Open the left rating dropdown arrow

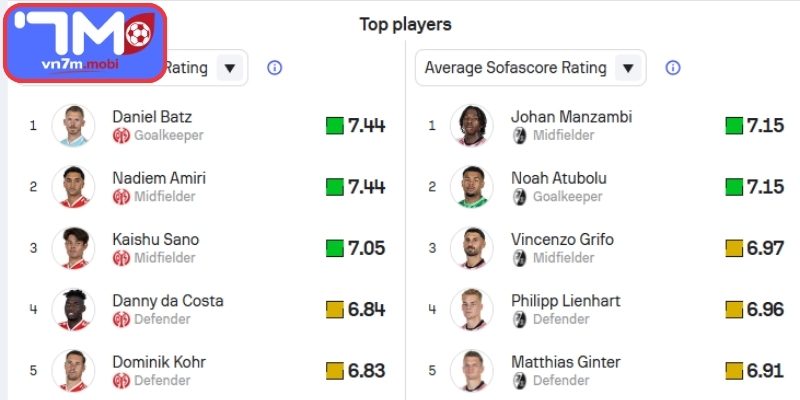230,68
